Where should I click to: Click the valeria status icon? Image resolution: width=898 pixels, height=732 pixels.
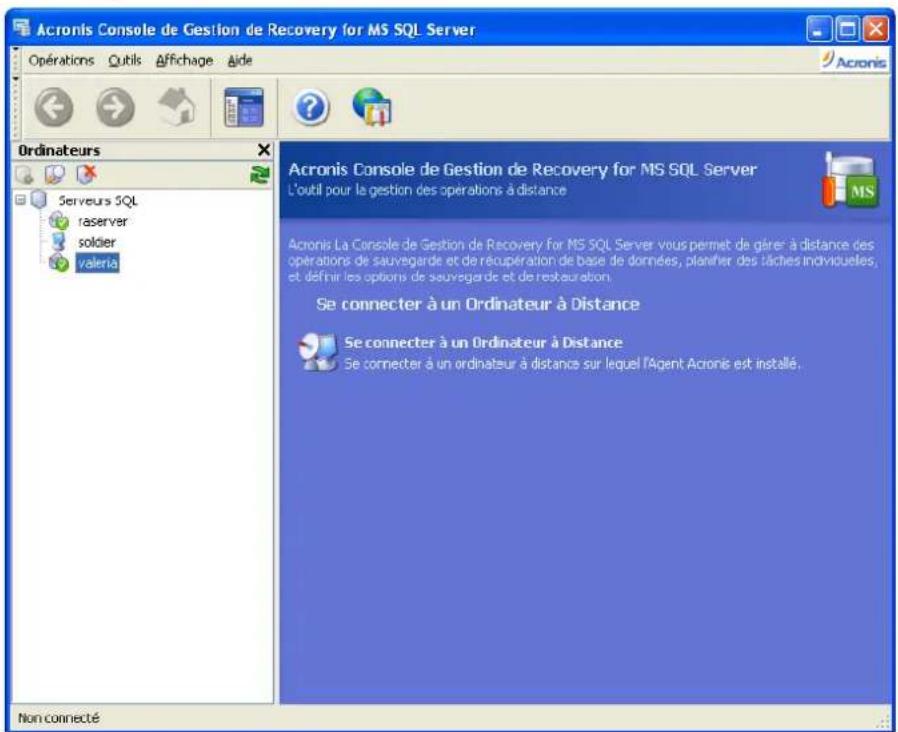click(x=58, y=263)
